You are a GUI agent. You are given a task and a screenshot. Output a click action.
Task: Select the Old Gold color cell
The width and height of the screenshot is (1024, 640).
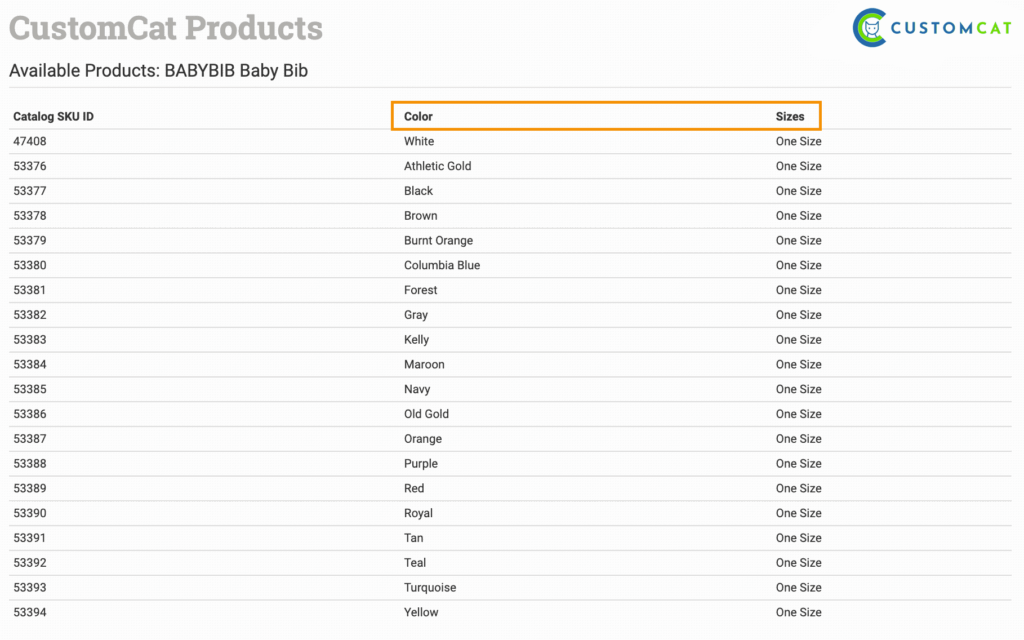click(x=426, y=414)
